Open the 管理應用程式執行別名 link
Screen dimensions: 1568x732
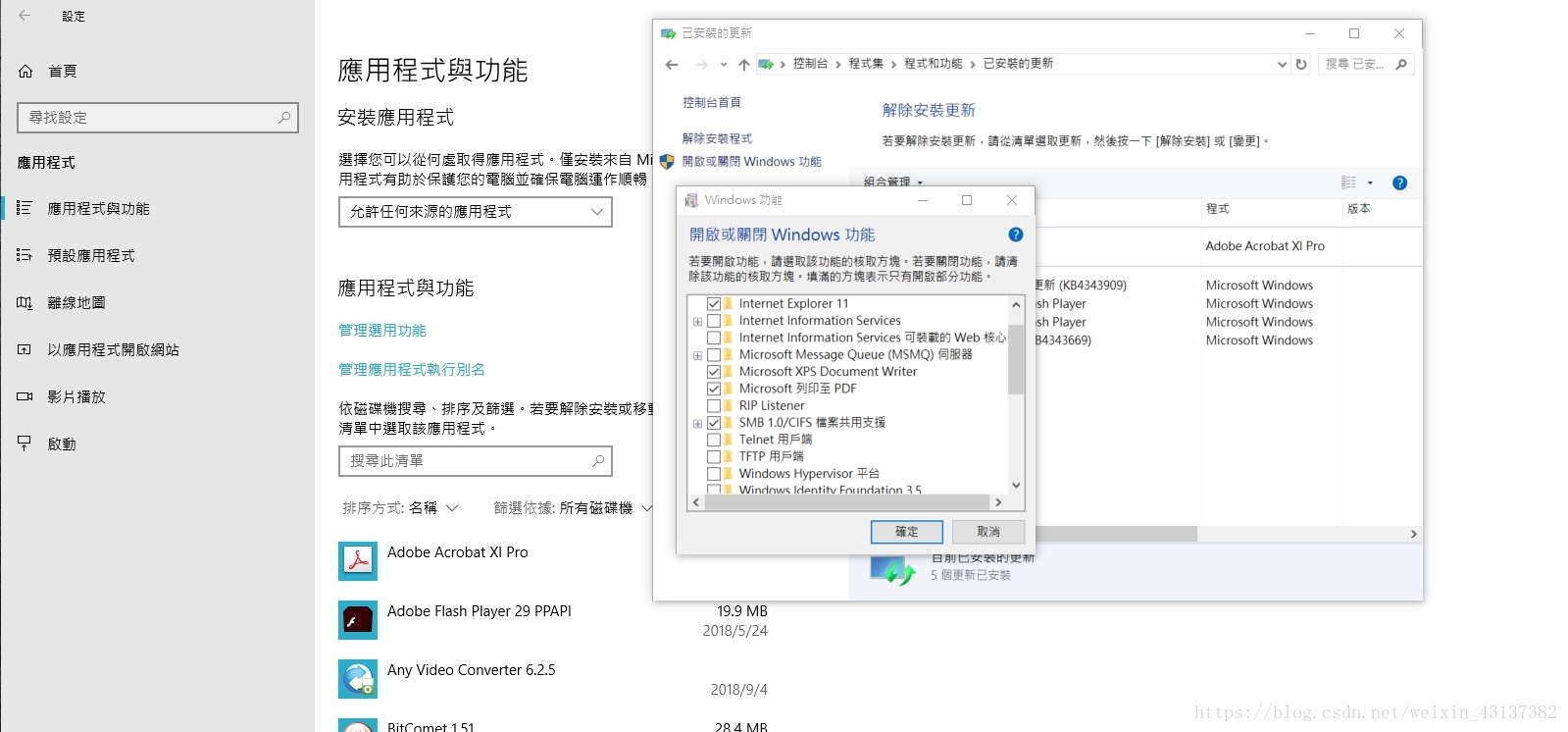(x=412, y=370)
